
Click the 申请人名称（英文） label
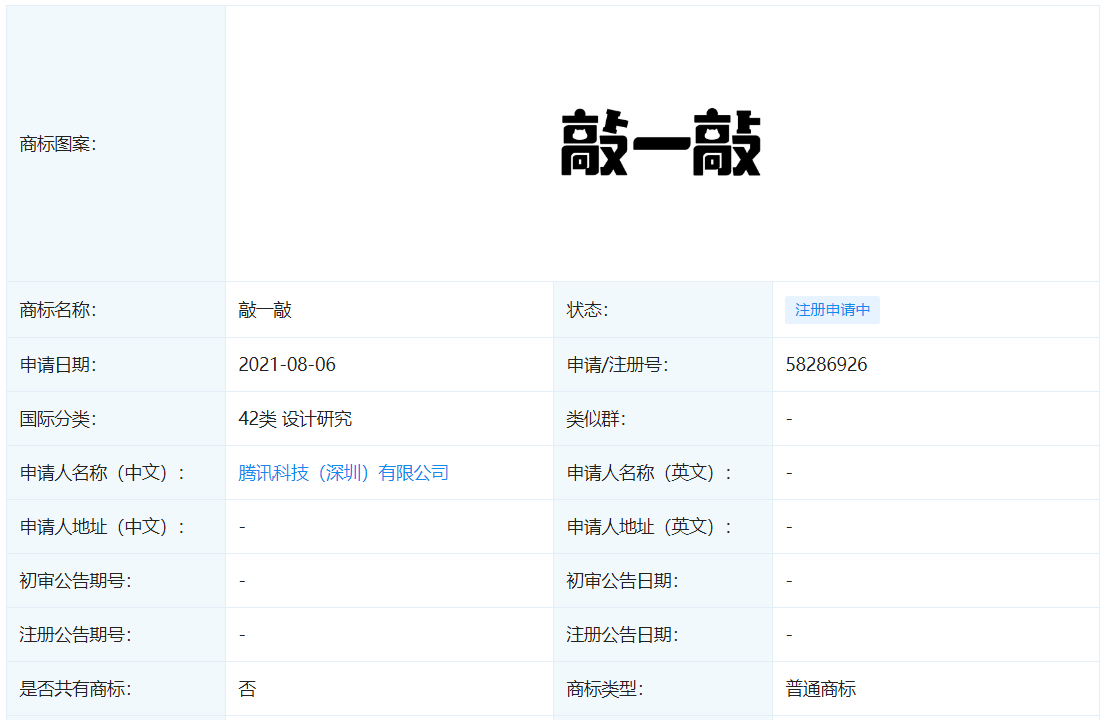(x=650, y=473)
